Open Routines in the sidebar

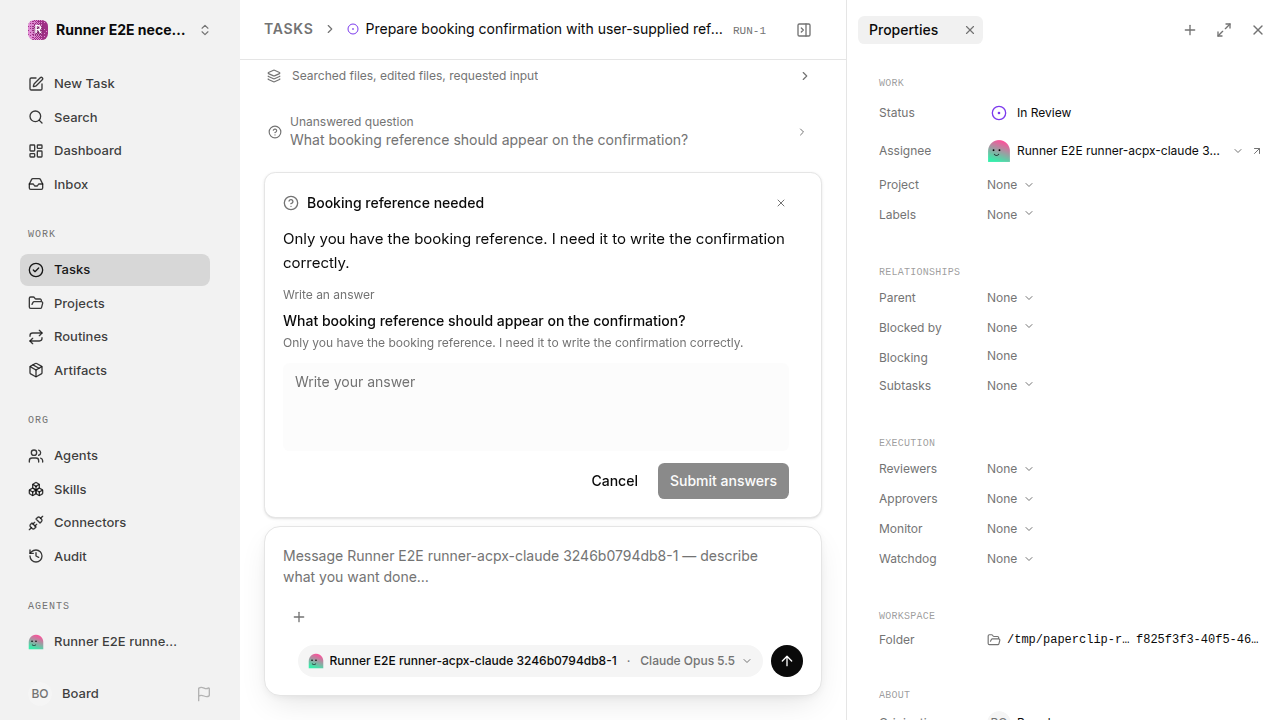pyautogui.click(x=115, y=337)
